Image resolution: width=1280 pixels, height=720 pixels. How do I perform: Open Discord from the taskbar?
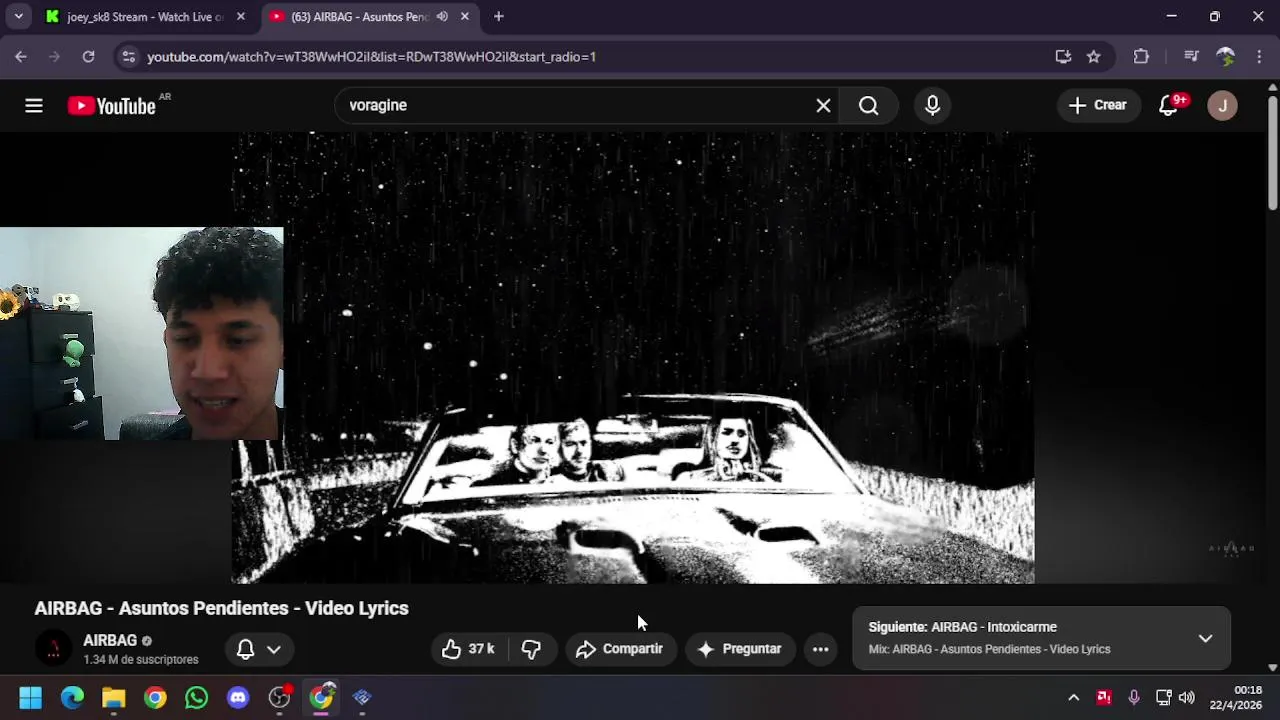click(x=238, y=697)
